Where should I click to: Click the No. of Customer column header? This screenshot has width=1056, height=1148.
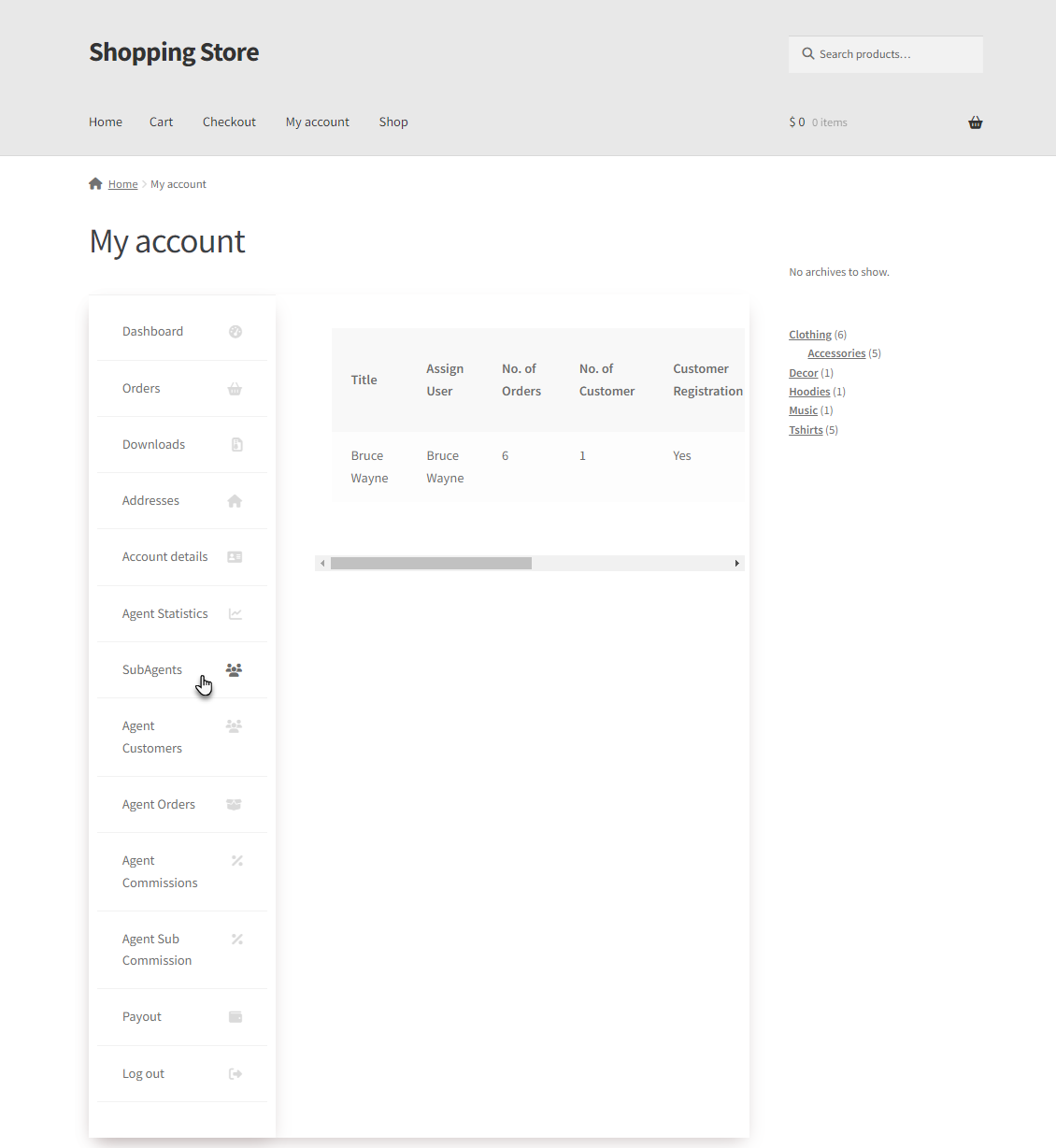[606, 380]
